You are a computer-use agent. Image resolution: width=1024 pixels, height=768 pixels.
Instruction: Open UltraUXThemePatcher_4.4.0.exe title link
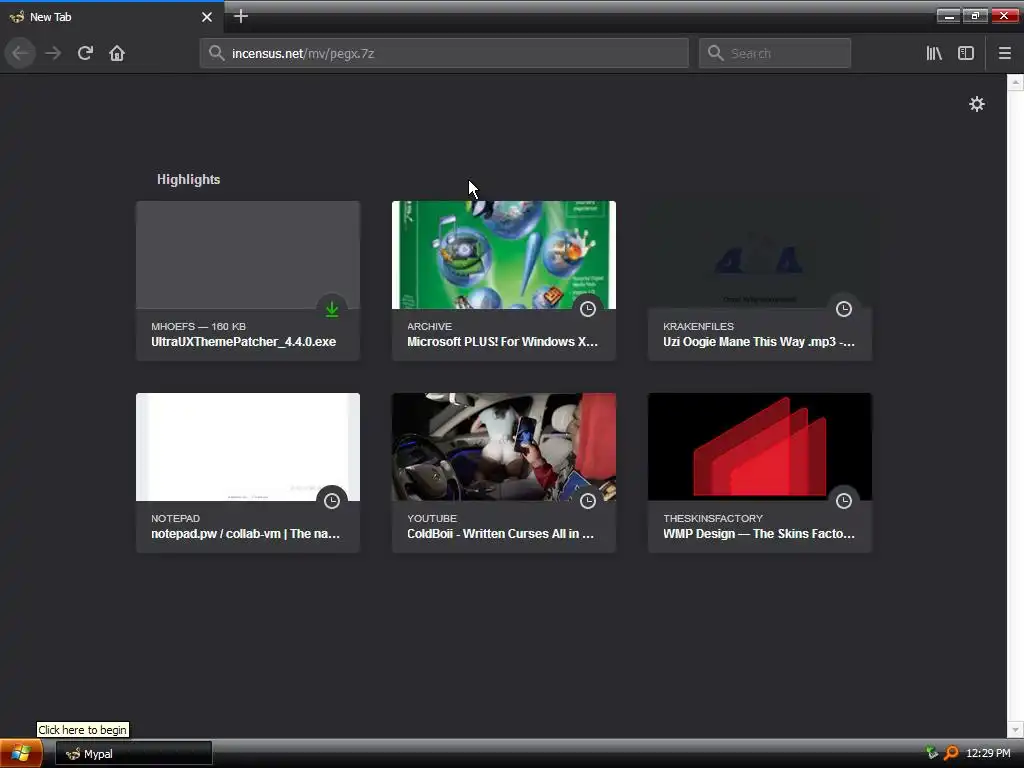(244, 342)
